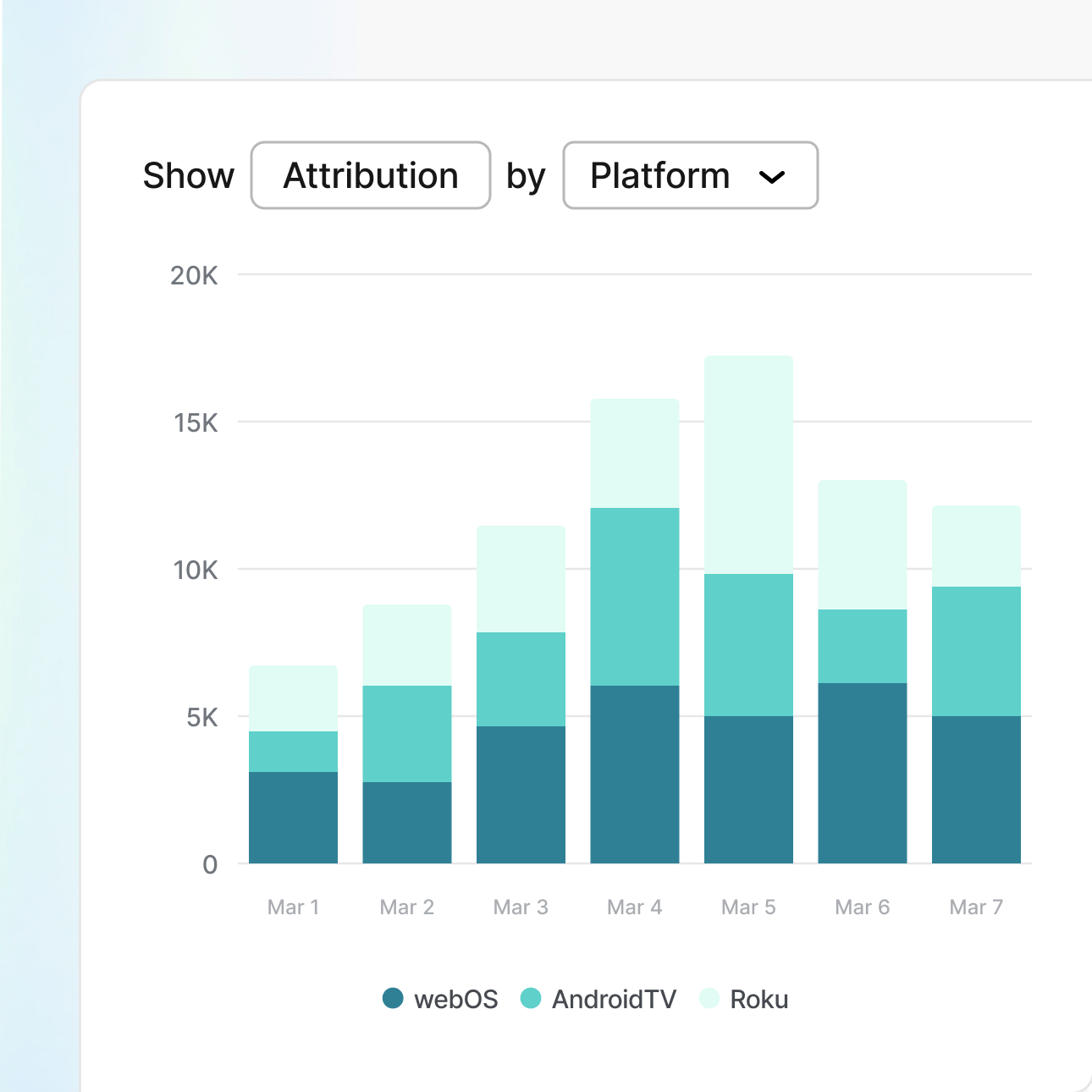Click the Mar 4 AndroidTV bar segment

point(635,597)
